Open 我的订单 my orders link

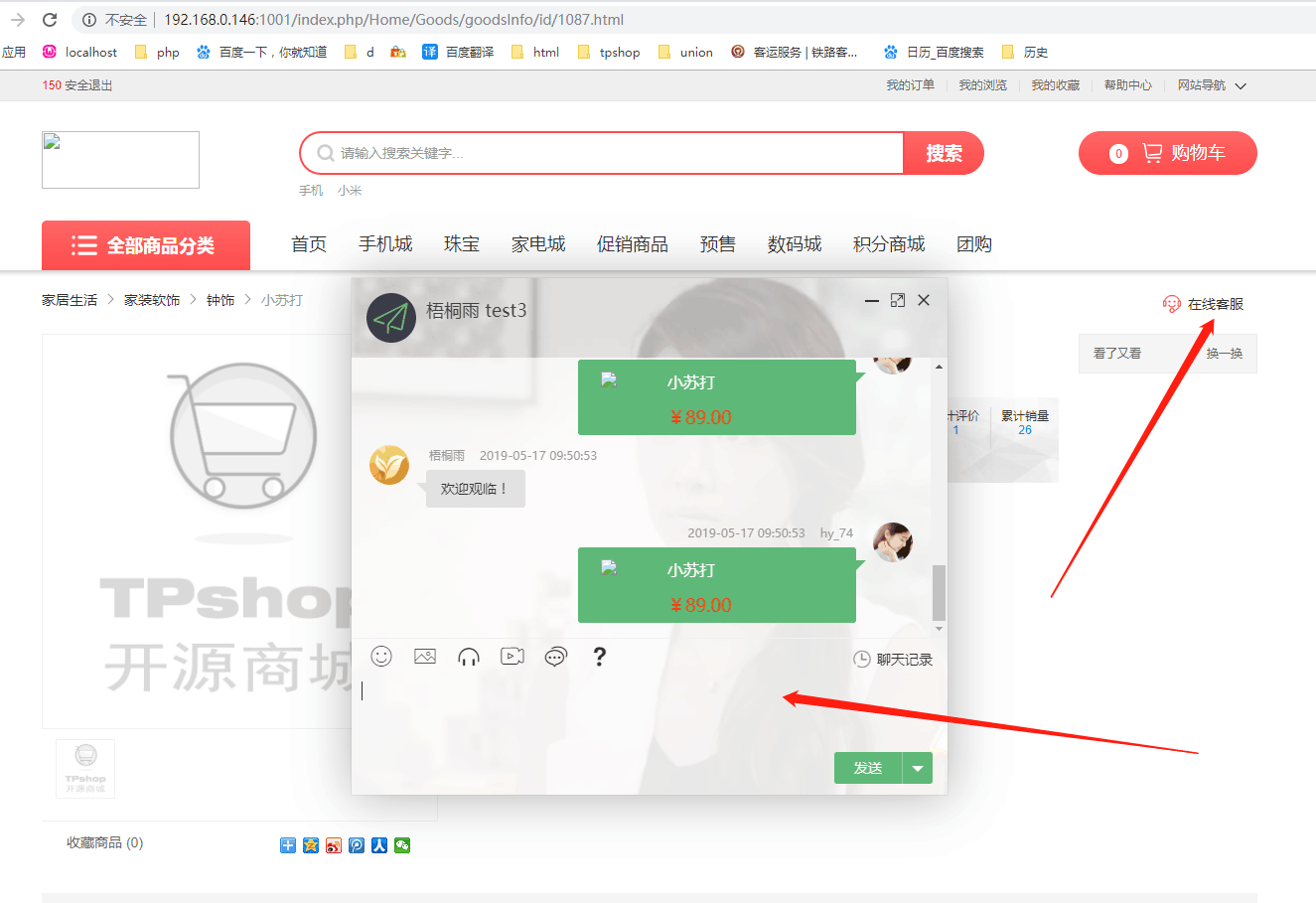pos(912,85)
